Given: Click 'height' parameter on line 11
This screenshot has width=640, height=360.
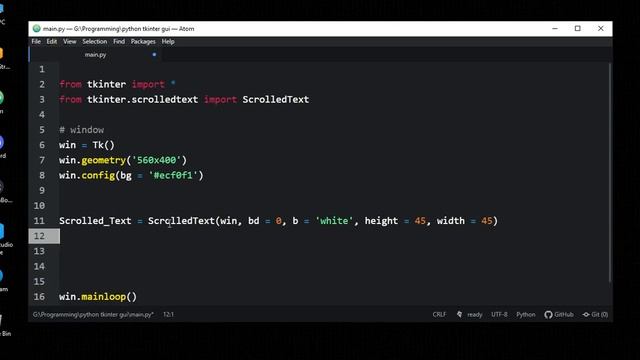Looking at the screenshot, I should point(381,221).
